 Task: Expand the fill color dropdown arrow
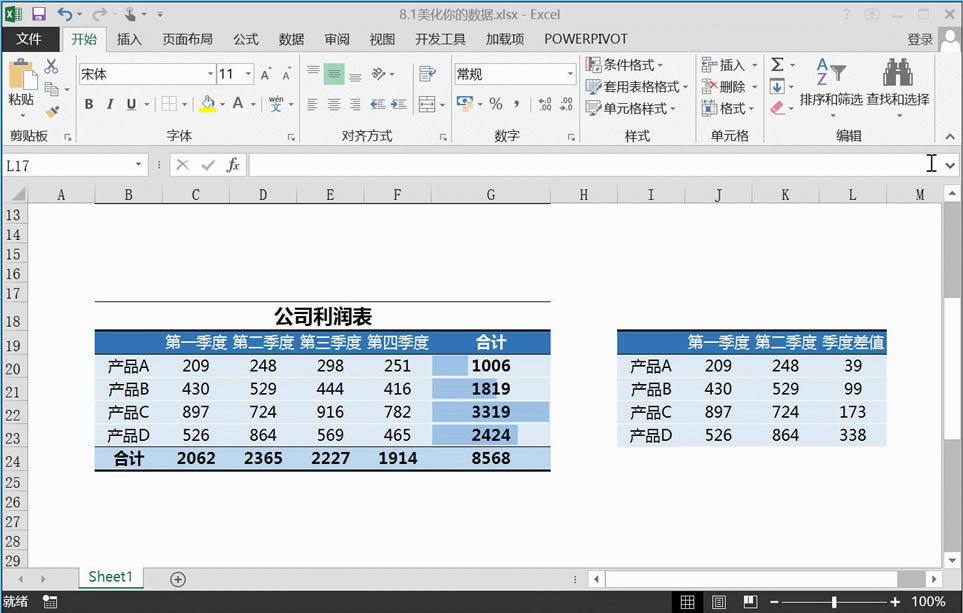pos(220,104)
